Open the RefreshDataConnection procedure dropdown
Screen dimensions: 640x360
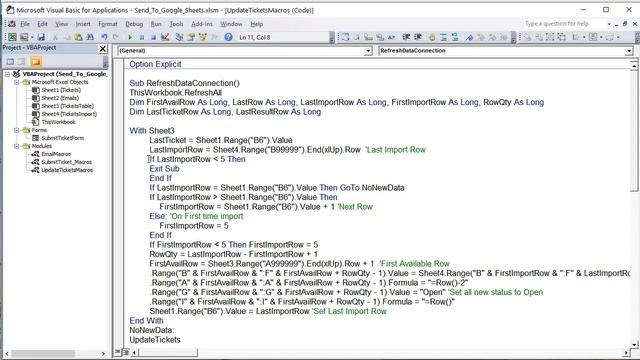pyautogui.click(x=629, y=51)
